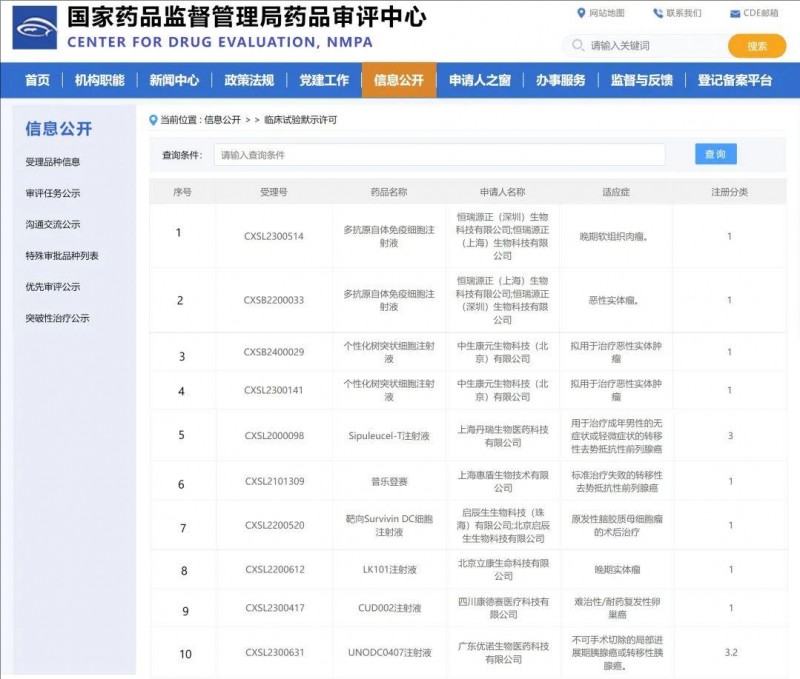Click 网站地图 link text

607,13
